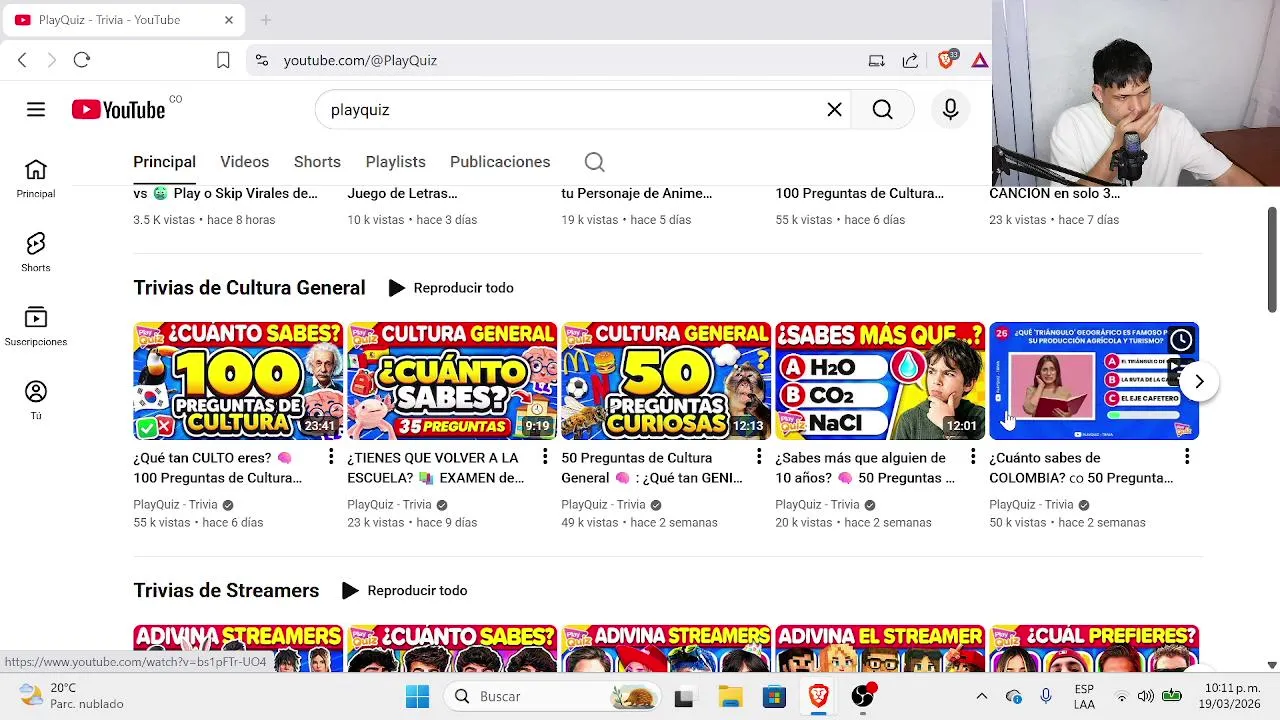This screenshot has height=720, width=1280.
Task: Open Brave Shields lion icon
Action: click(x=946, y=59)
